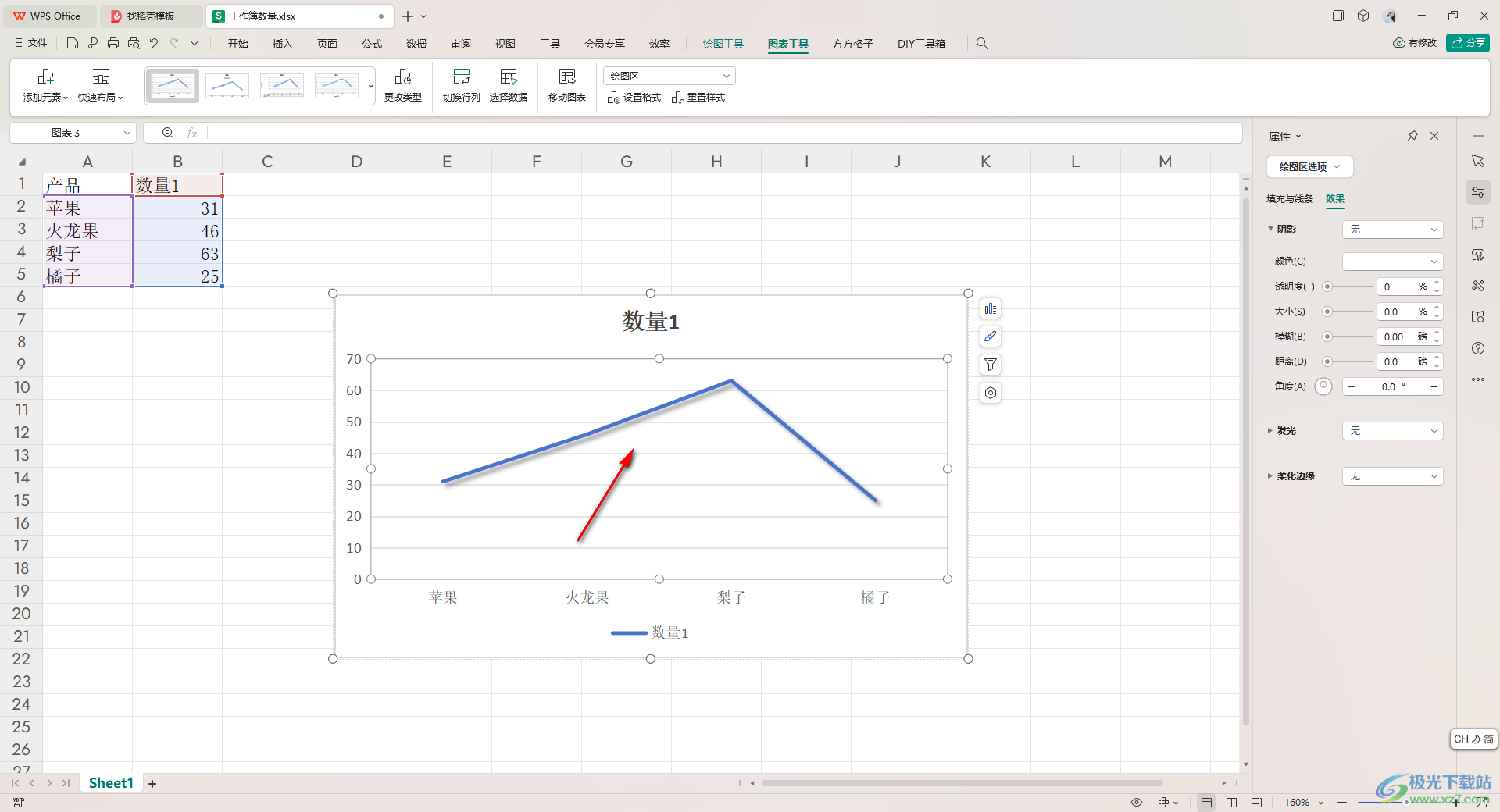Viewport: 1500px width, 812px height.
Task: Click Move Chart (移动图表) icon
Action: point(567,86)
